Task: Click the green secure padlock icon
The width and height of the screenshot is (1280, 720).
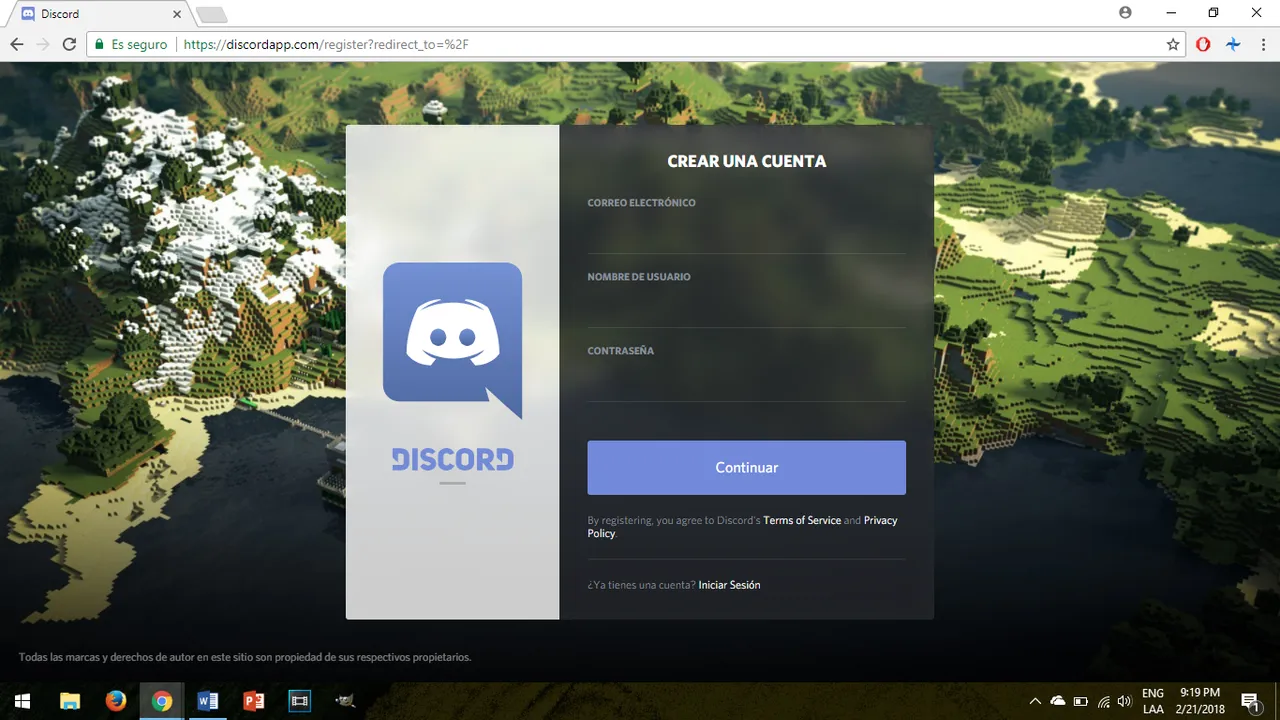Action: pyautogui.click(x=99, y=45)
